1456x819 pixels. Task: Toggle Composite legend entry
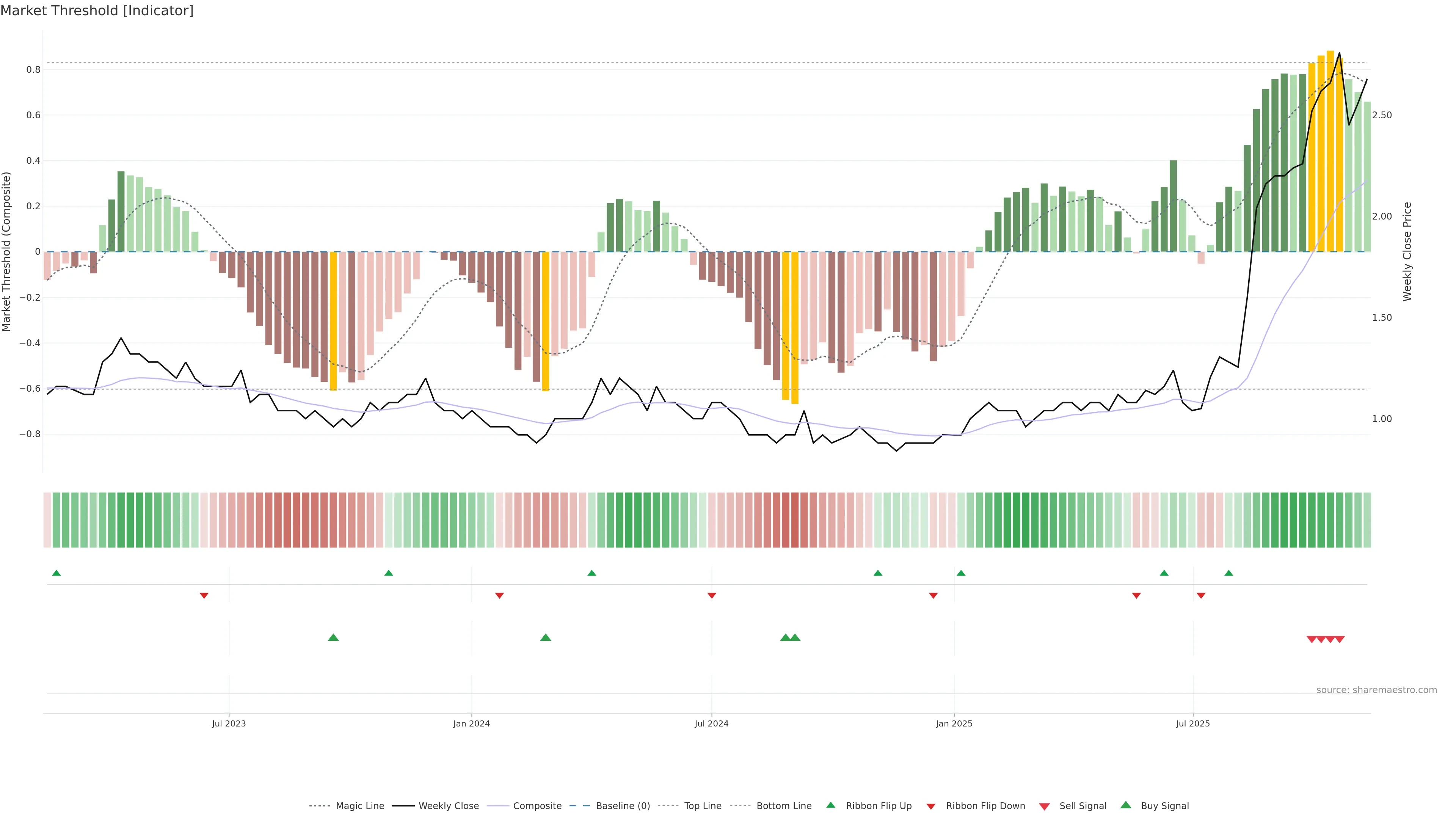(x=537, y=806)
